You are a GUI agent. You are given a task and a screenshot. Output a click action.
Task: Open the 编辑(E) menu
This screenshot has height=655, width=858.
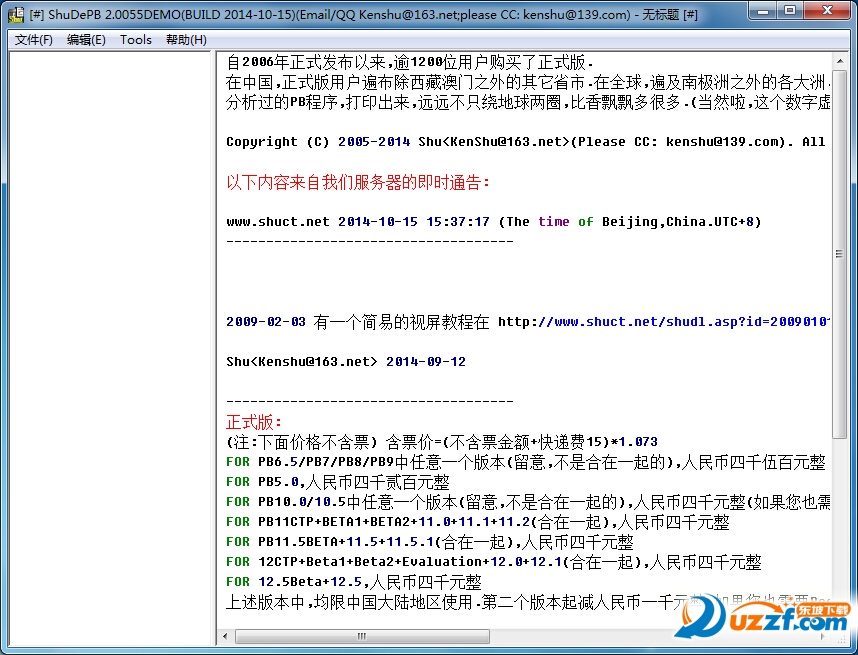tap(86, 40)
